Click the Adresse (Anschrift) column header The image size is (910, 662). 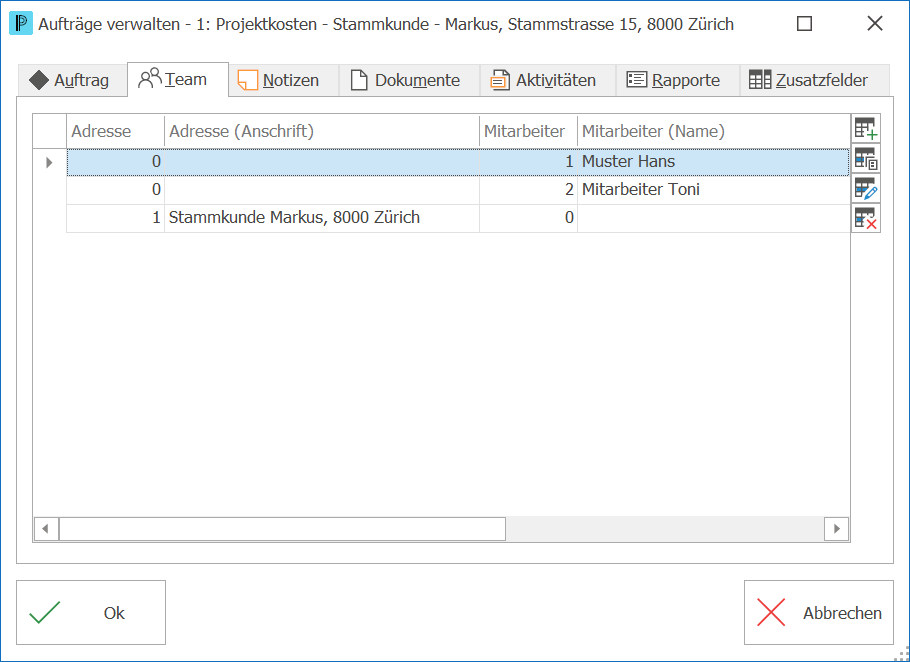tap(322, 131)
